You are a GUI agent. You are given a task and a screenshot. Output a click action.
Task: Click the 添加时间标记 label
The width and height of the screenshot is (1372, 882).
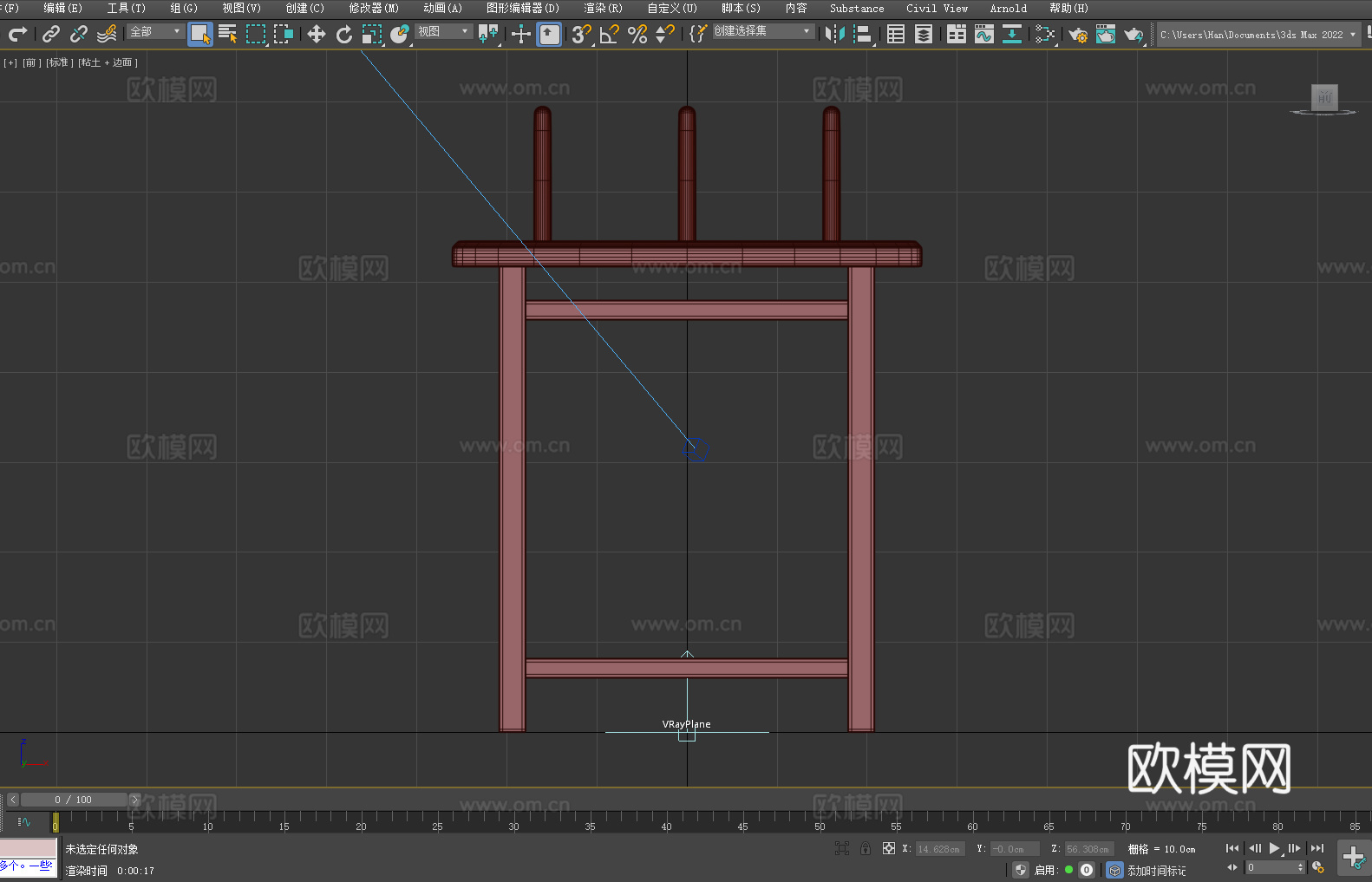1156,870
